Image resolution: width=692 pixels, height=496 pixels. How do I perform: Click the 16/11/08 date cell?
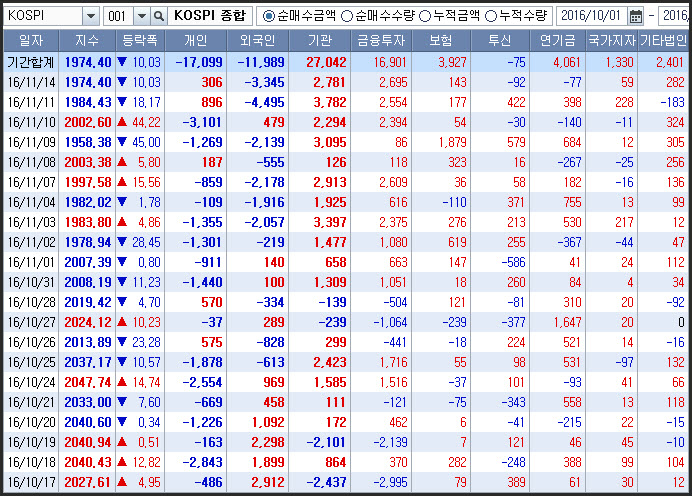point(31,162)
